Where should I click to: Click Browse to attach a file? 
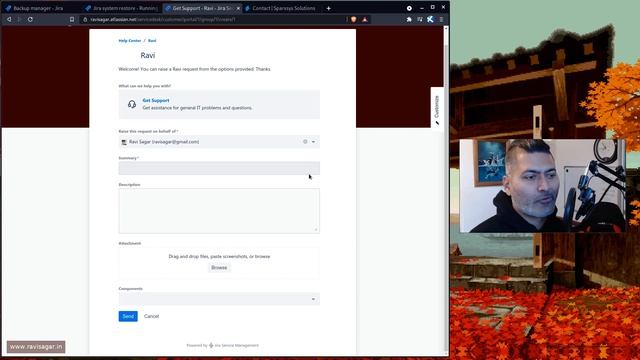tap(219, 268)
